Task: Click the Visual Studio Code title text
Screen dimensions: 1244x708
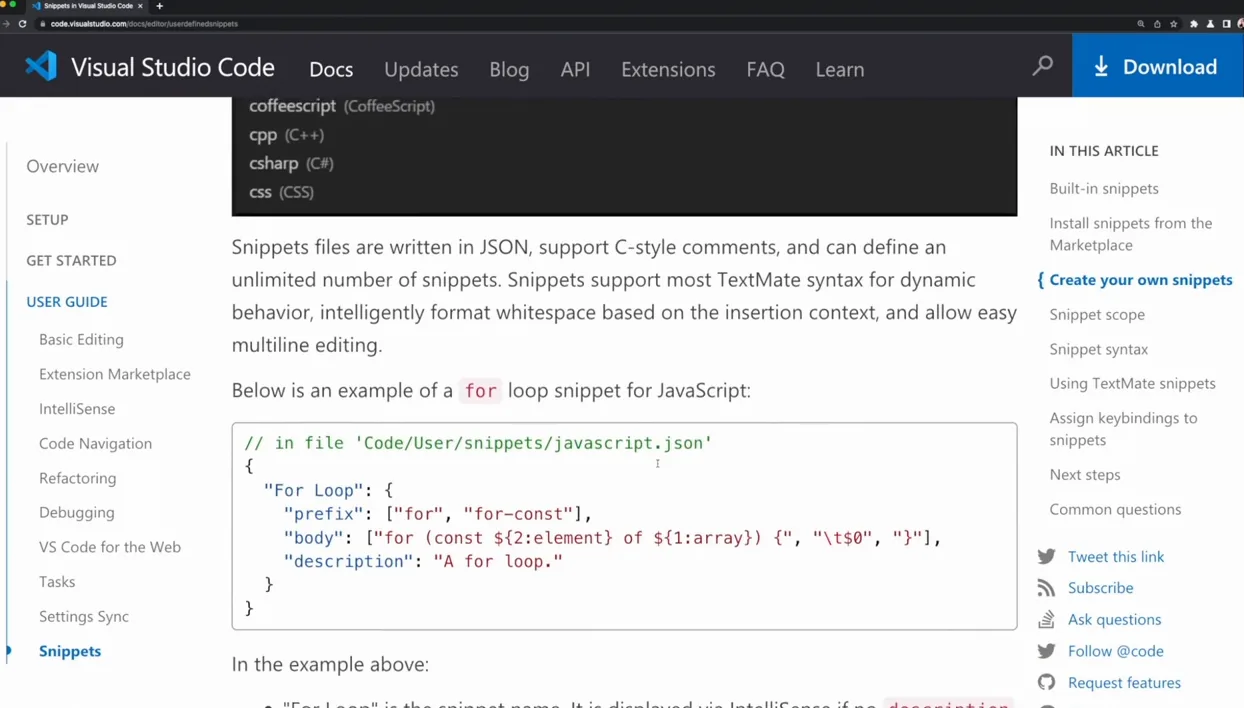Action: [x=172, y=67]
